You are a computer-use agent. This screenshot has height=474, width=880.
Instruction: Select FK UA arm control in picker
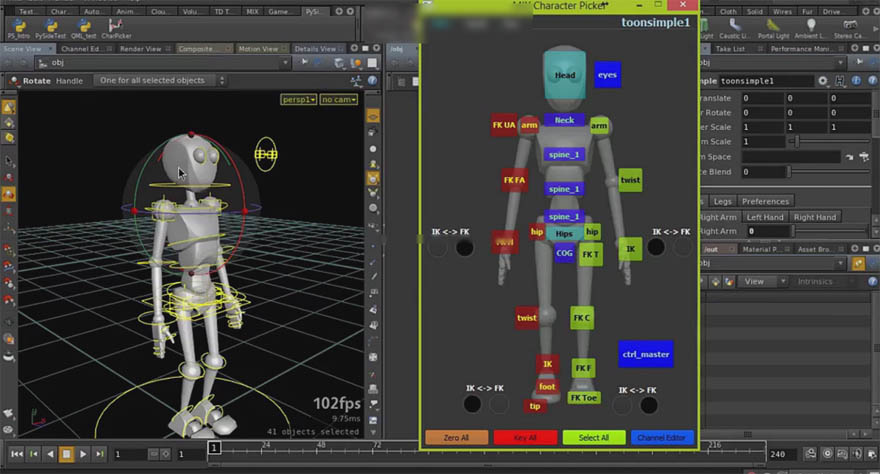(504, 125)
